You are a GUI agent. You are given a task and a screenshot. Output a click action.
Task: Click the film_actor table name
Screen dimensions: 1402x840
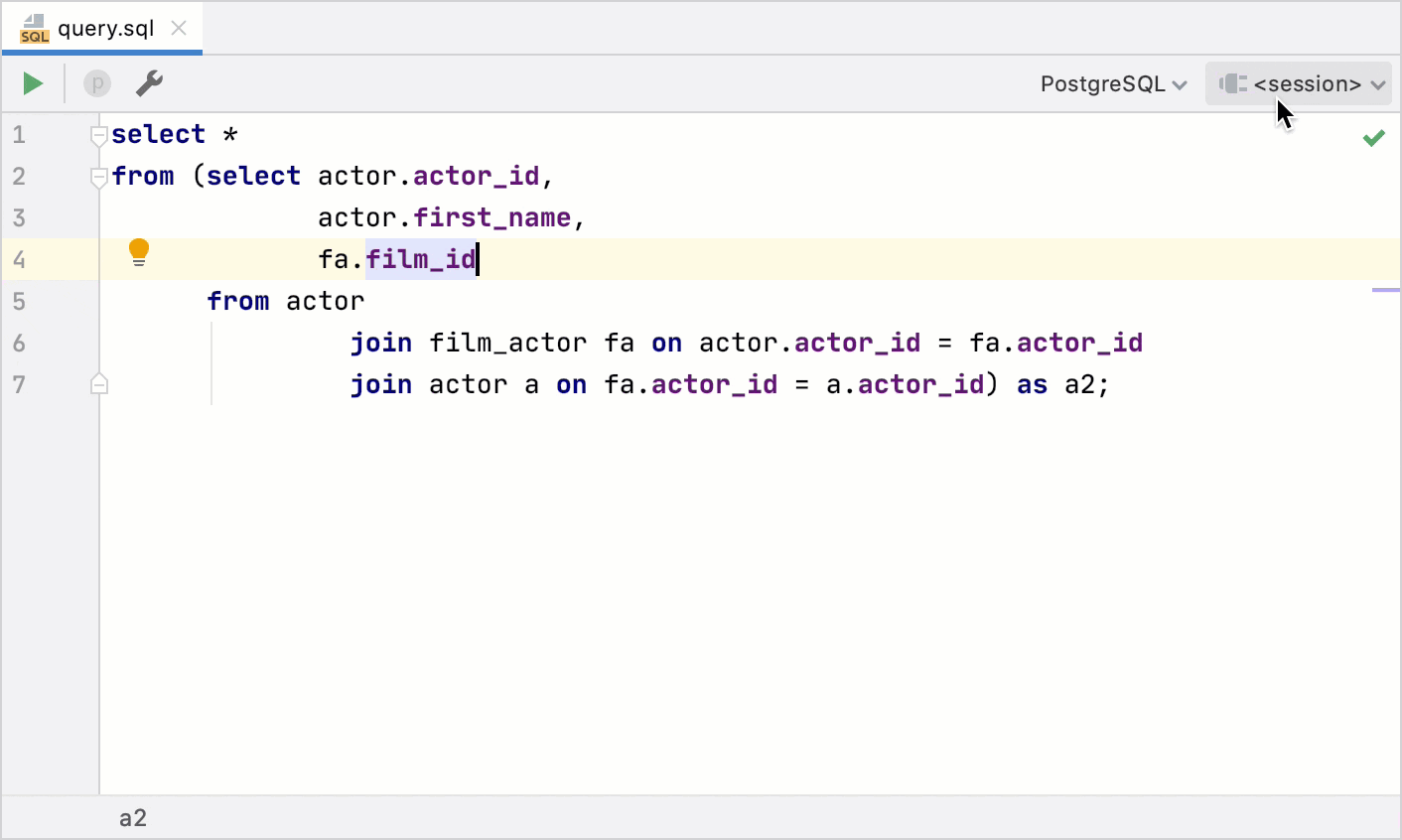tap(507, 343)
